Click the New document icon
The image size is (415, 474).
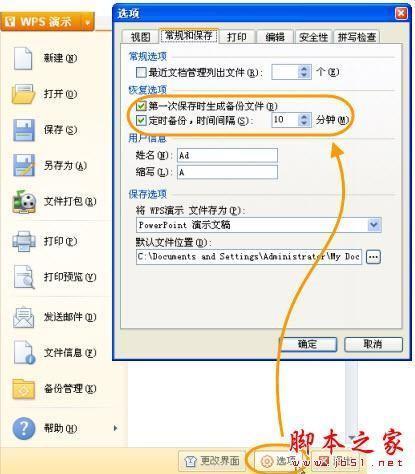(23, 59)
